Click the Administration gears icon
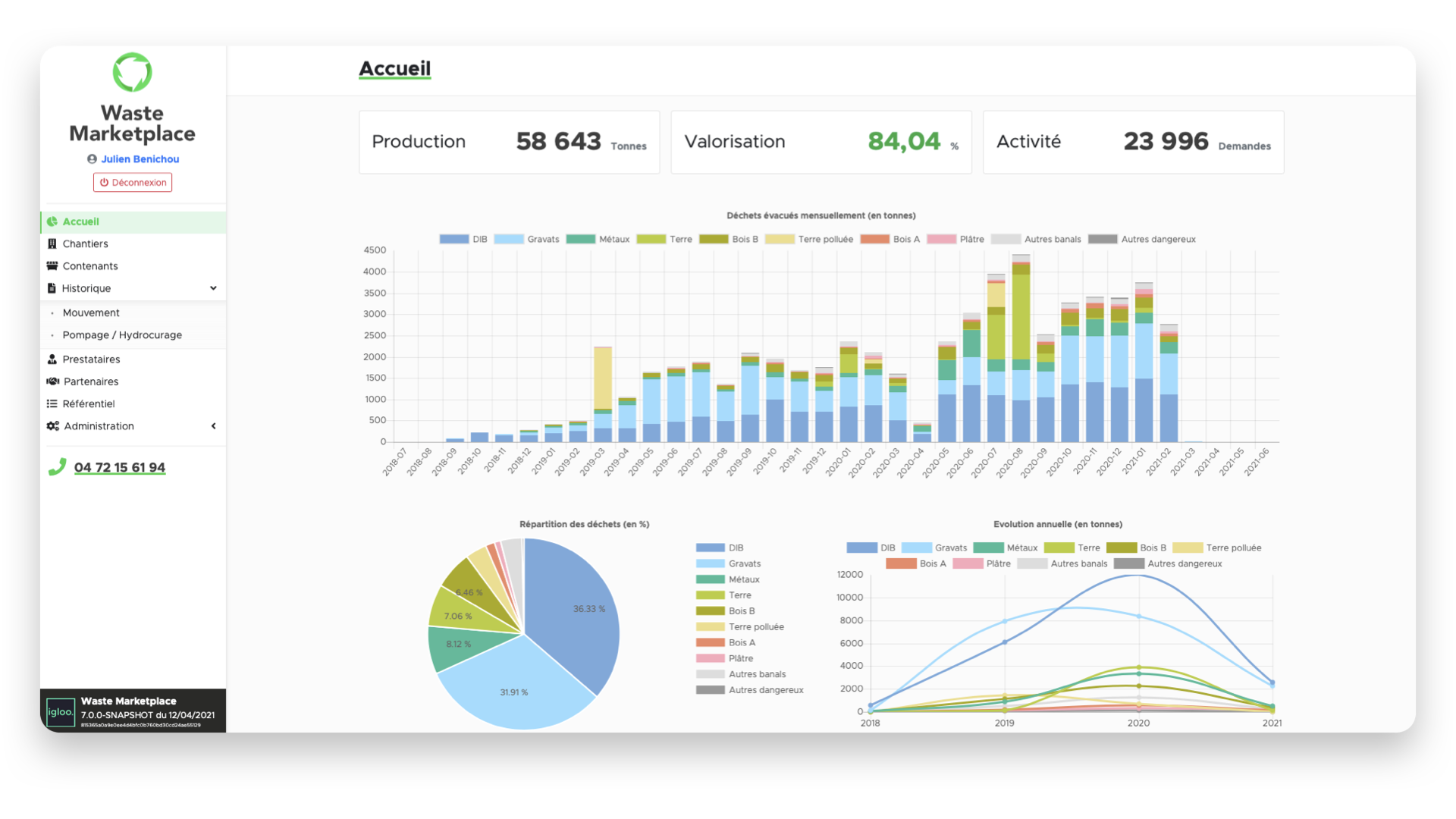The height and width of the screenshot is (819, 1456). pos(52,426)
